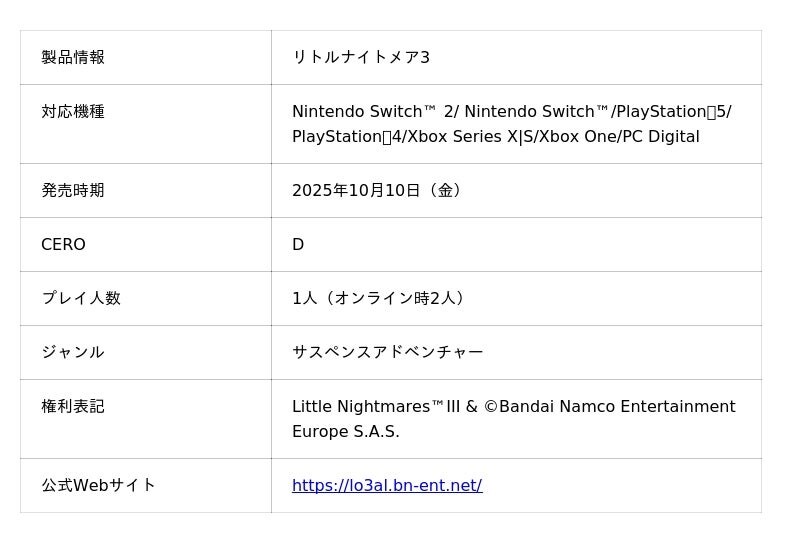Click the Europe S.A.S. text line
Screen dimensions: 800x543
345,432
